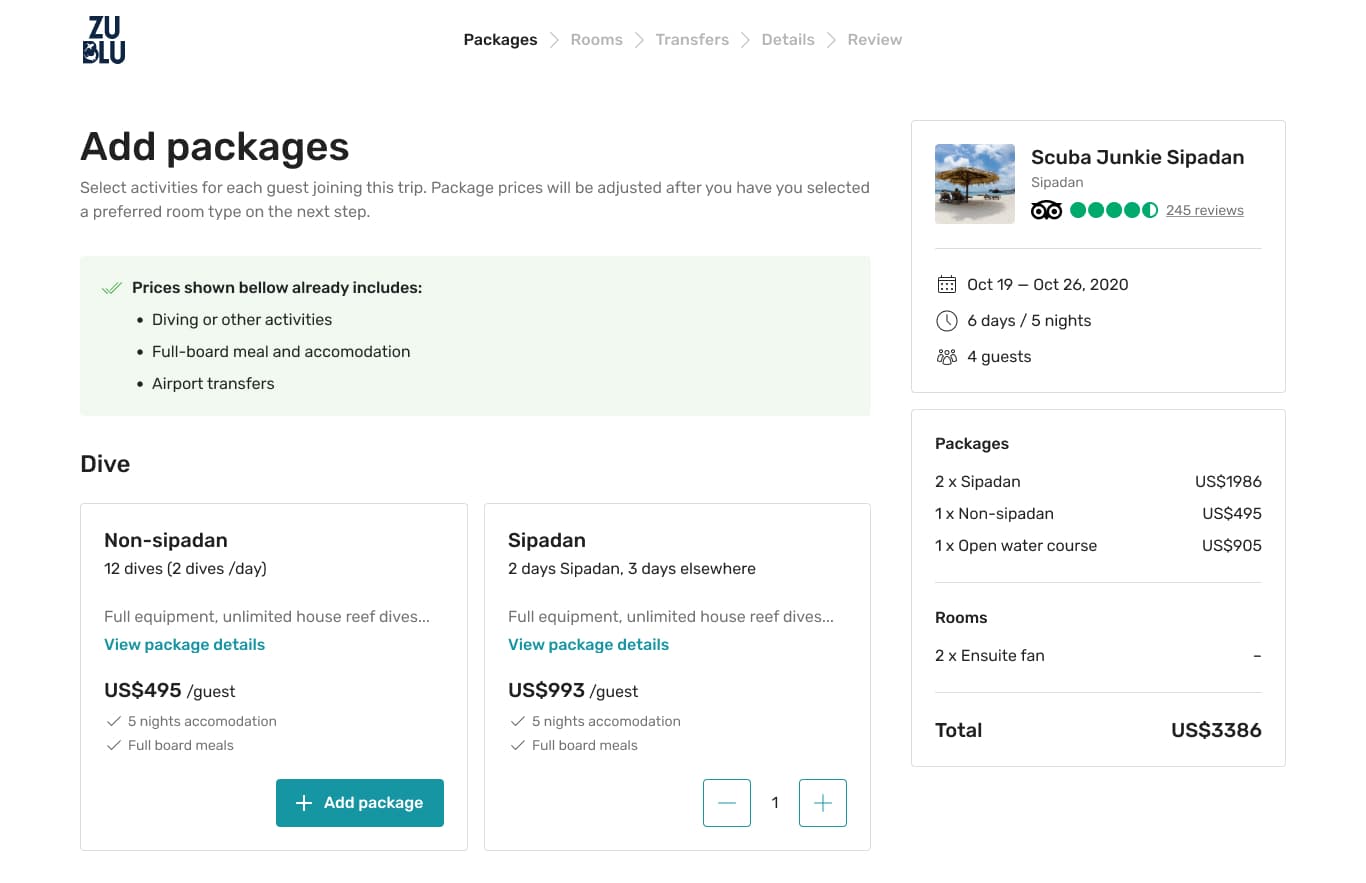This screenshot has height=883, width=1366.
Task: Open the 245 reviews link
Action: (x=1205, y=210)
